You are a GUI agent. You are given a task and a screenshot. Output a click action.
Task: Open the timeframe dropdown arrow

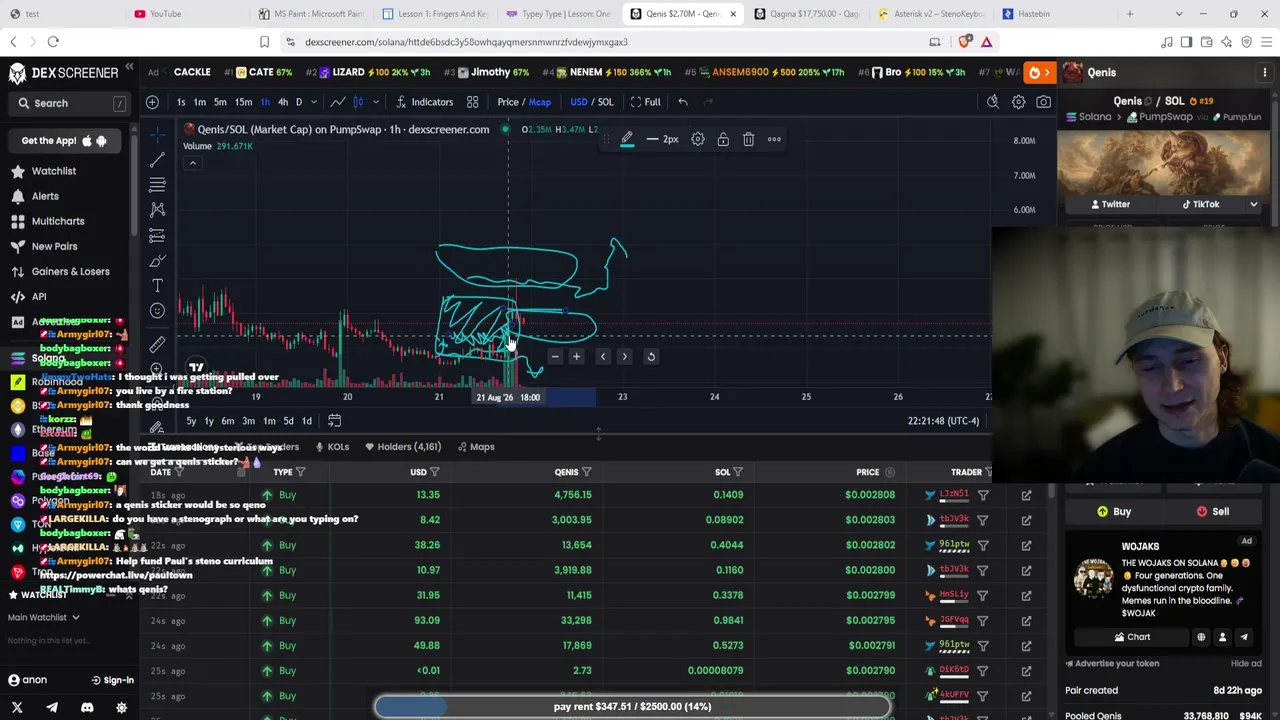pyautogui.click(x=314, y=102)
